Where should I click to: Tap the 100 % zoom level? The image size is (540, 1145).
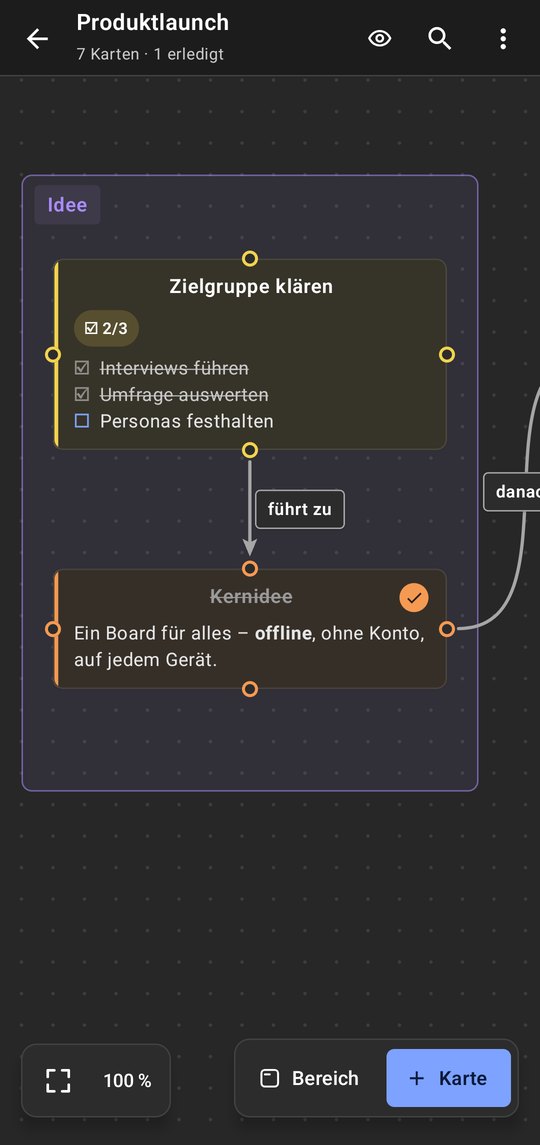[x=128, y=1081]
